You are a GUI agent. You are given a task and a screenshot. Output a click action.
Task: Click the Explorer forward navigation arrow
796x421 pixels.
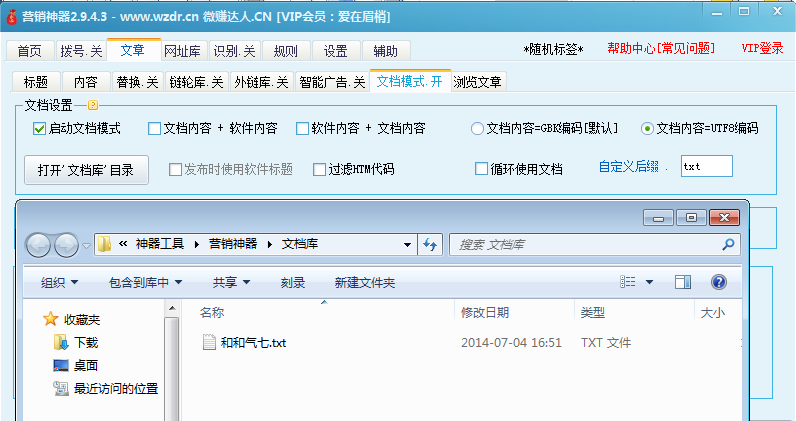(66, 245)
